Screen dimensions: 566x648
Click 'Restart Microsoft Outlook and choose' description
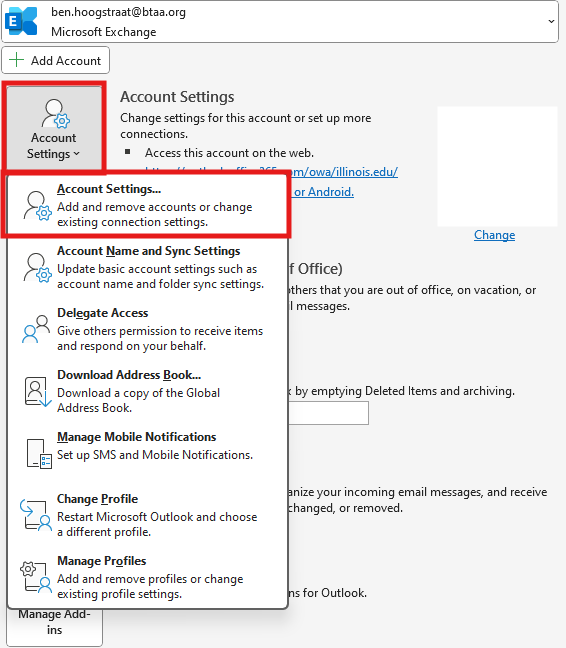(x=157, y=517)
